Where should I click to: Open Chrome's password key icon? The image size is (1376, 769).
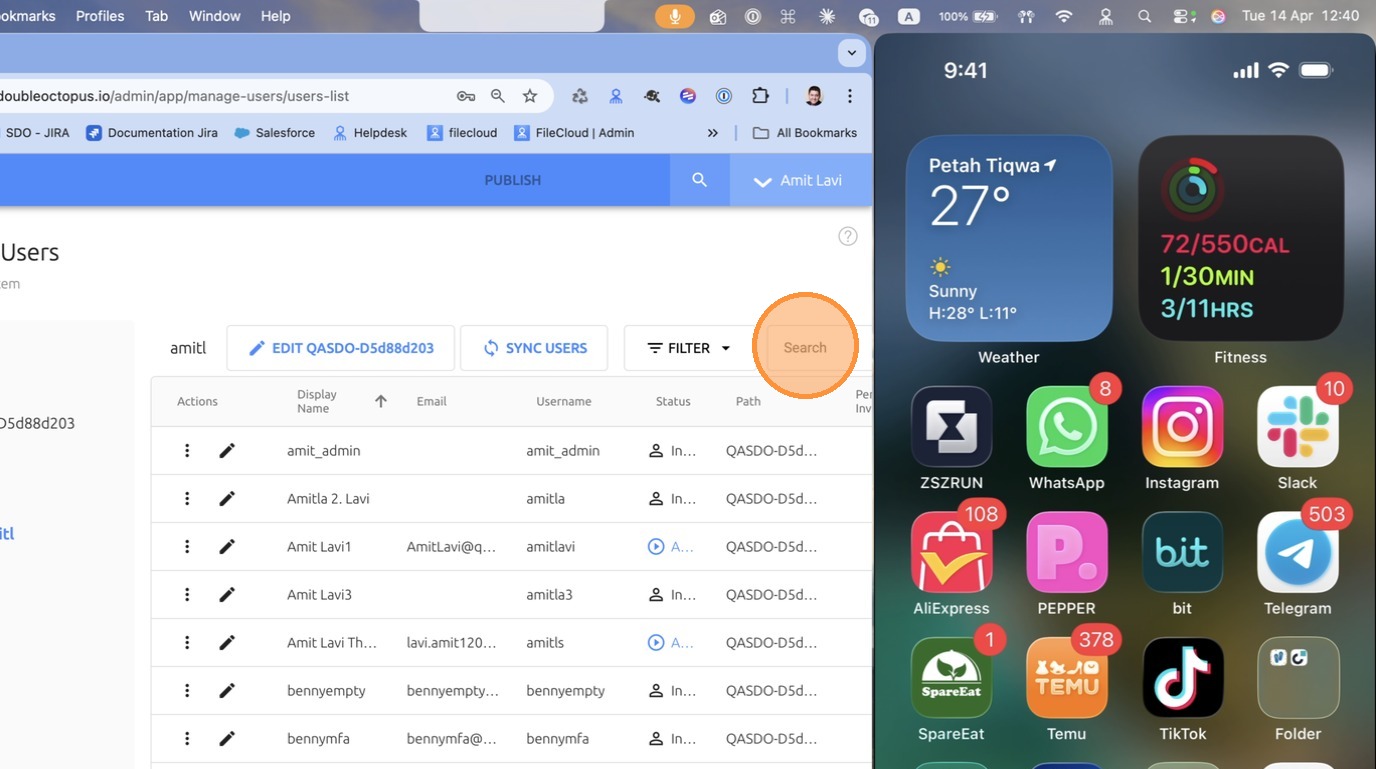pyautogui.click(x=466, y=96)
